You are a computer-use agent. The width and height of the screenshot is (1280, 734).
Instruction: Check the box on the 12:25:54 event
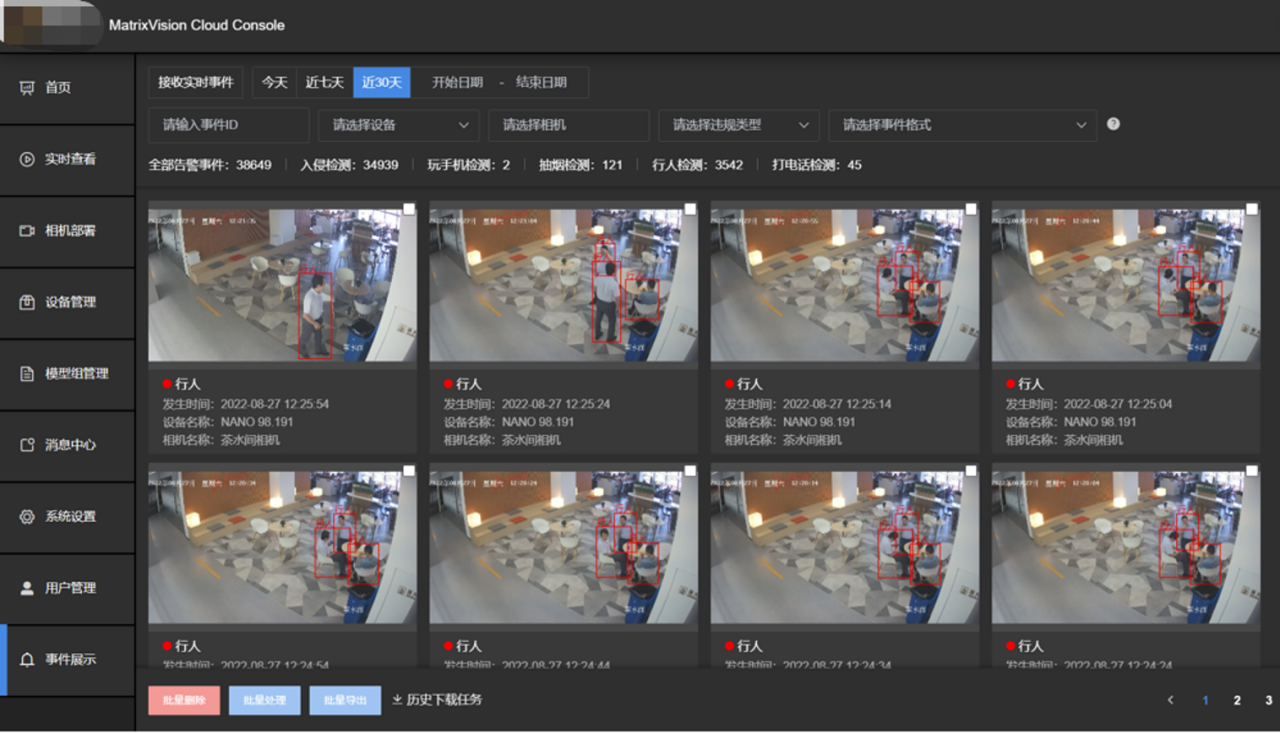409,209
